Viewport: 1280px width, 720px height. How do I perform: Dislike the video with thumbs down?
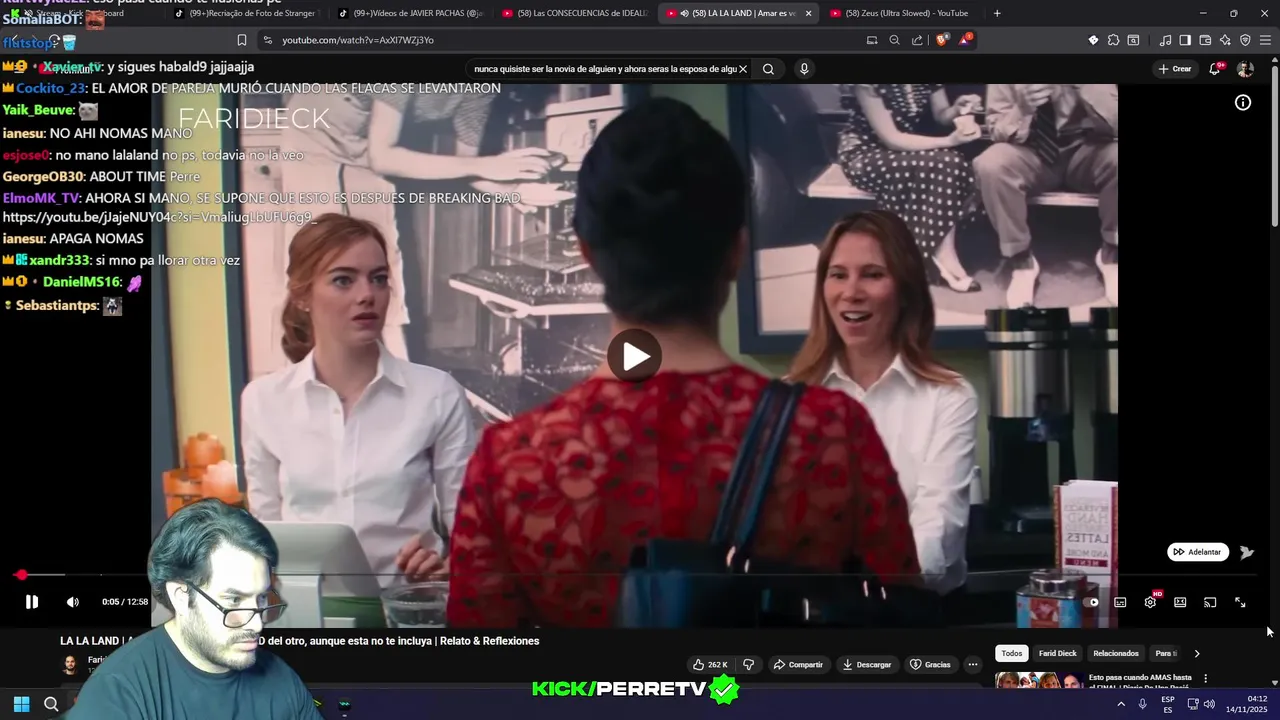click(748, 665)
